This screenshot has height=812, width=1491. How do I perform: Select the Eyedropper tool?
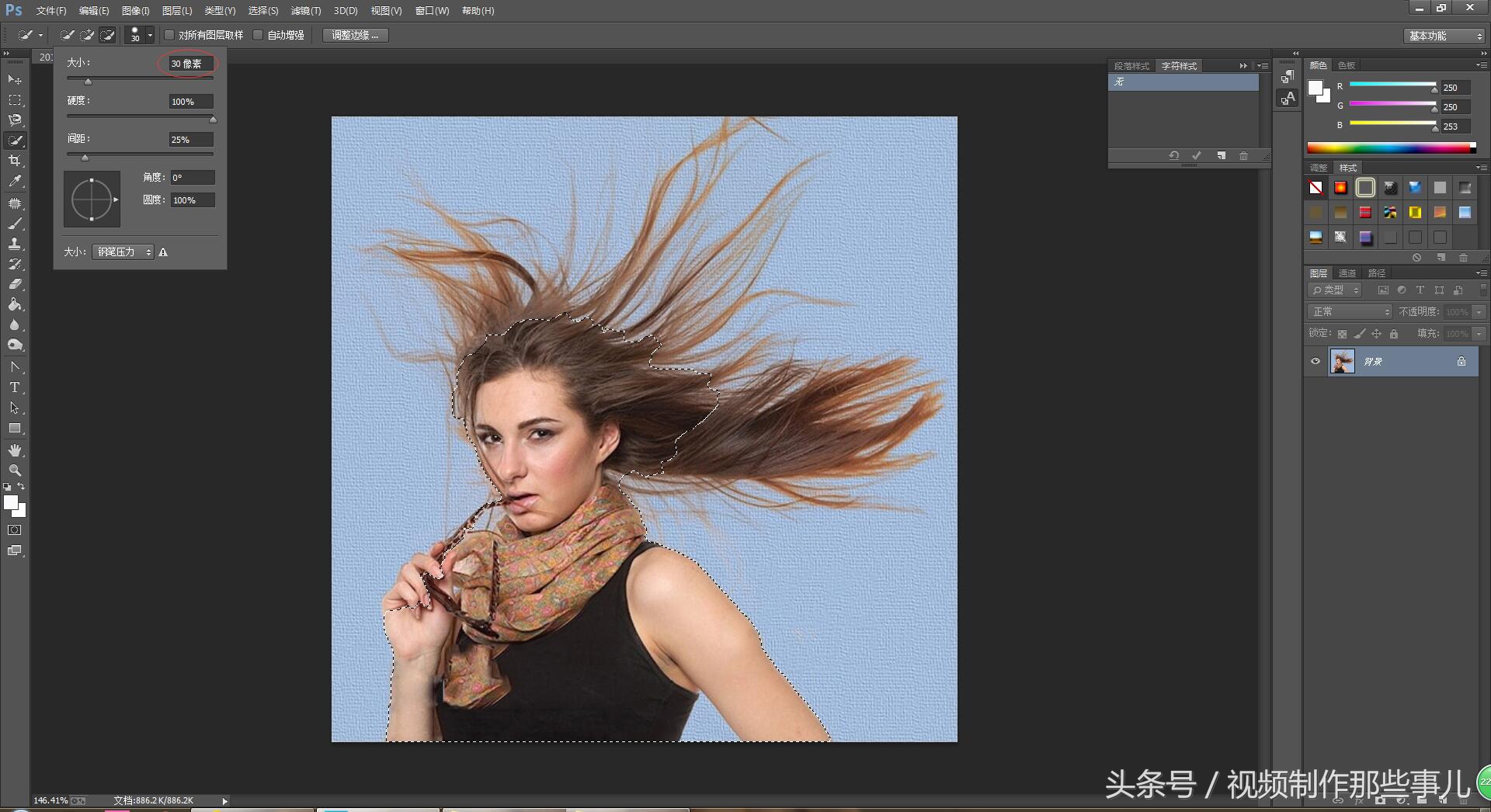point(15,182)
